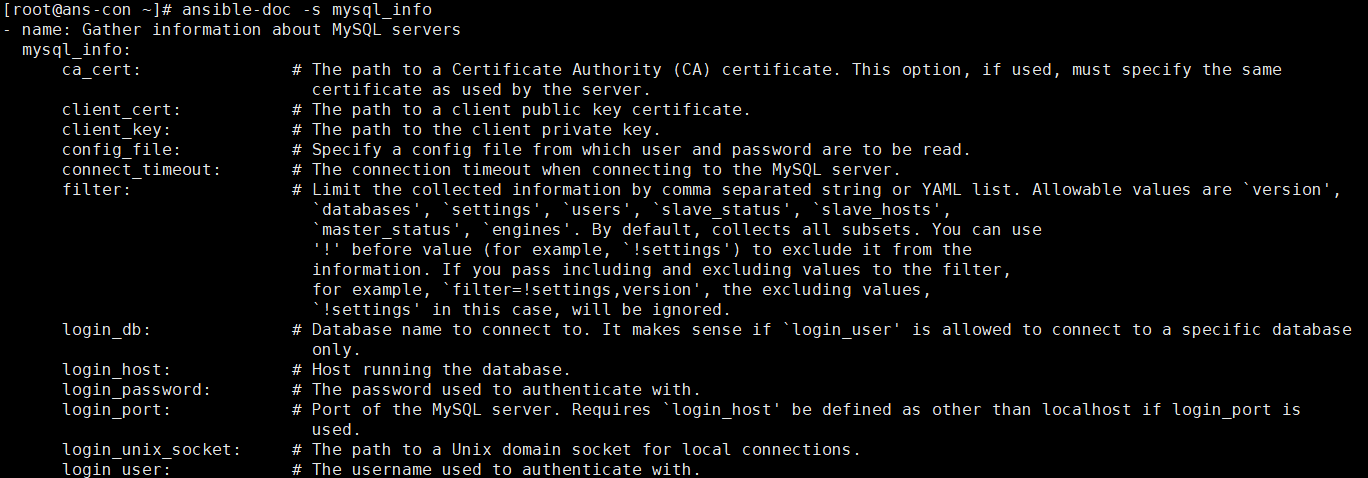Click 'certificate as used by the server.' line
Viewport: 1368px width, 478px height.
coord(482,90)
